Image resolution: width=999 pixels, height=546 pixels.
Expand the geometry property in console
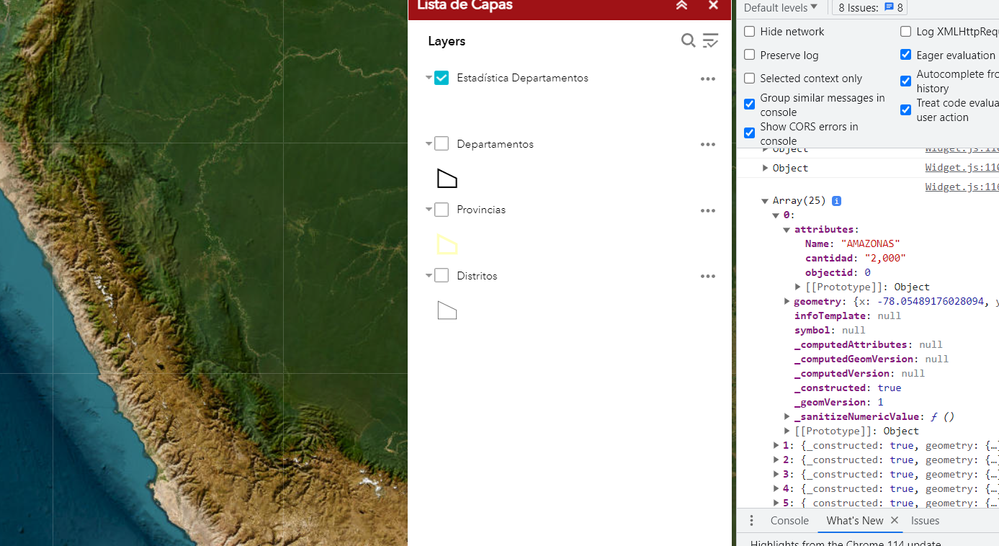click(787, 301)
